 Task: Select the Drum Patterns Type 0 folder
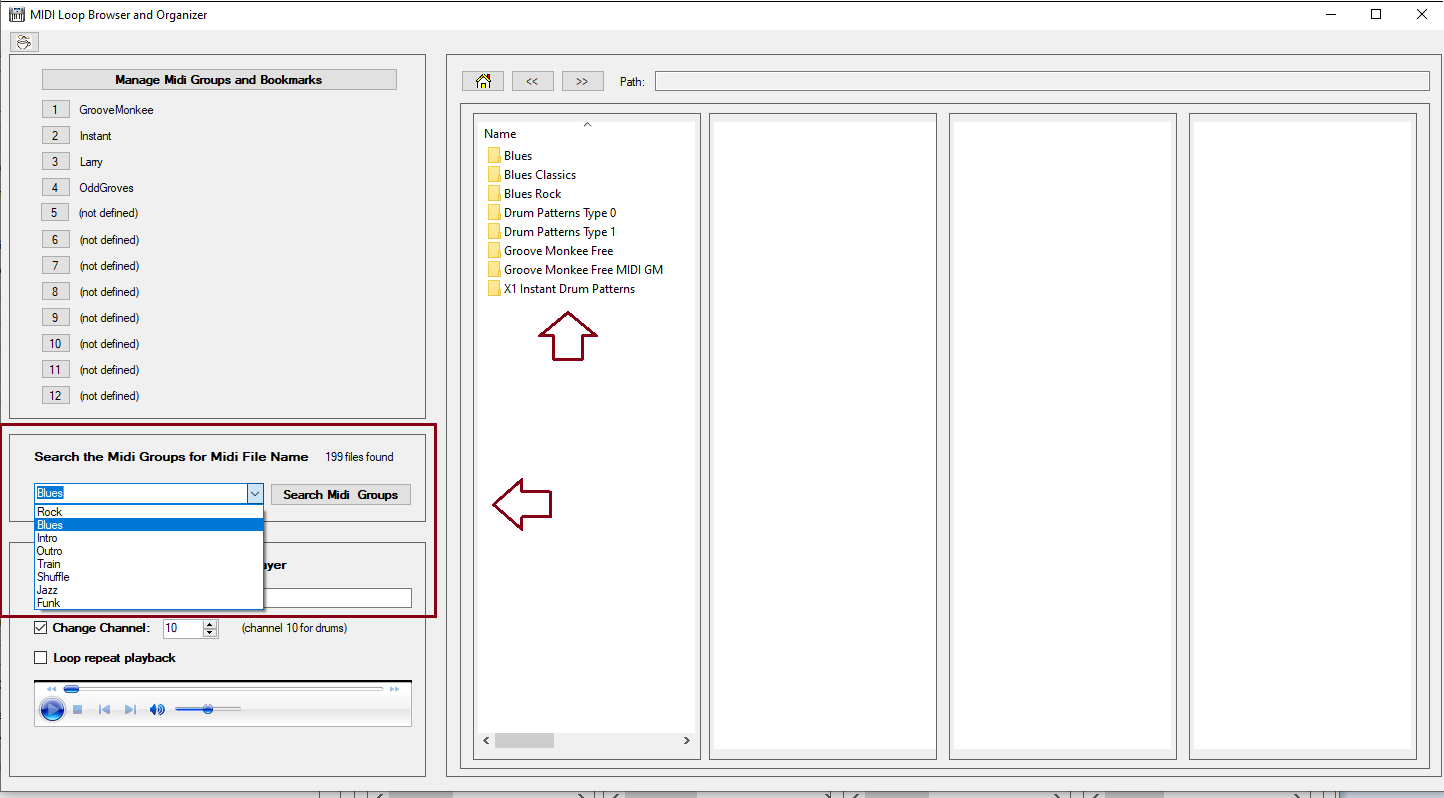coord(552,212)
